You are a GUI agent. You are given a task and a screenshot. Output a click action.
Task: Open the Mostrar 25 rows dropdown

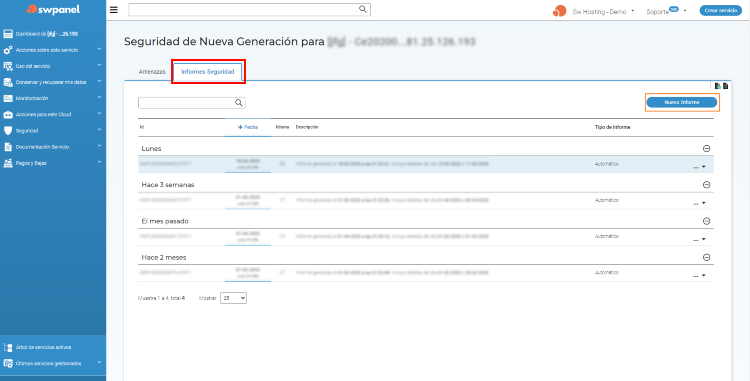[233, 298]
